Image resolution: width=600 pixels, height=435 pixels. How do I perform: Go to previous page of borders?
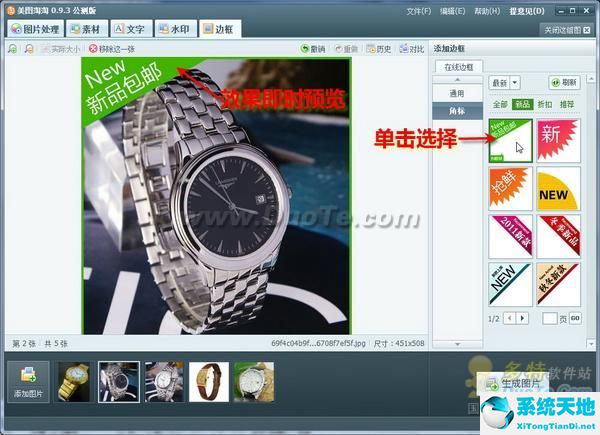point(509,318)
